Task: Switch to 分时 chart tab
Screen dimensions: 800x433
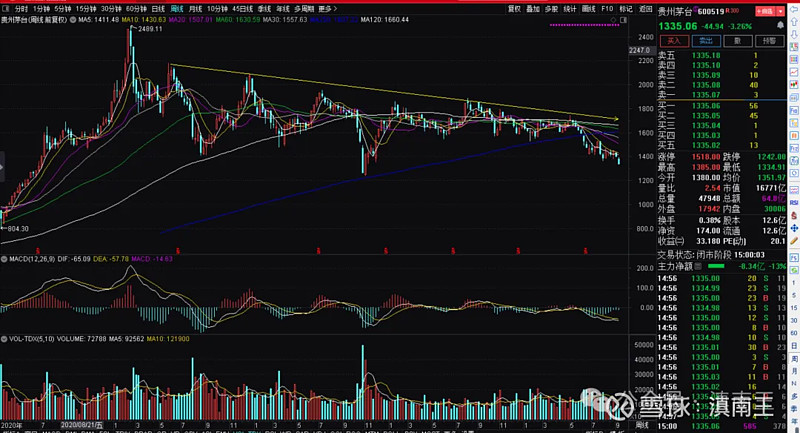Action: pos(21,9)
